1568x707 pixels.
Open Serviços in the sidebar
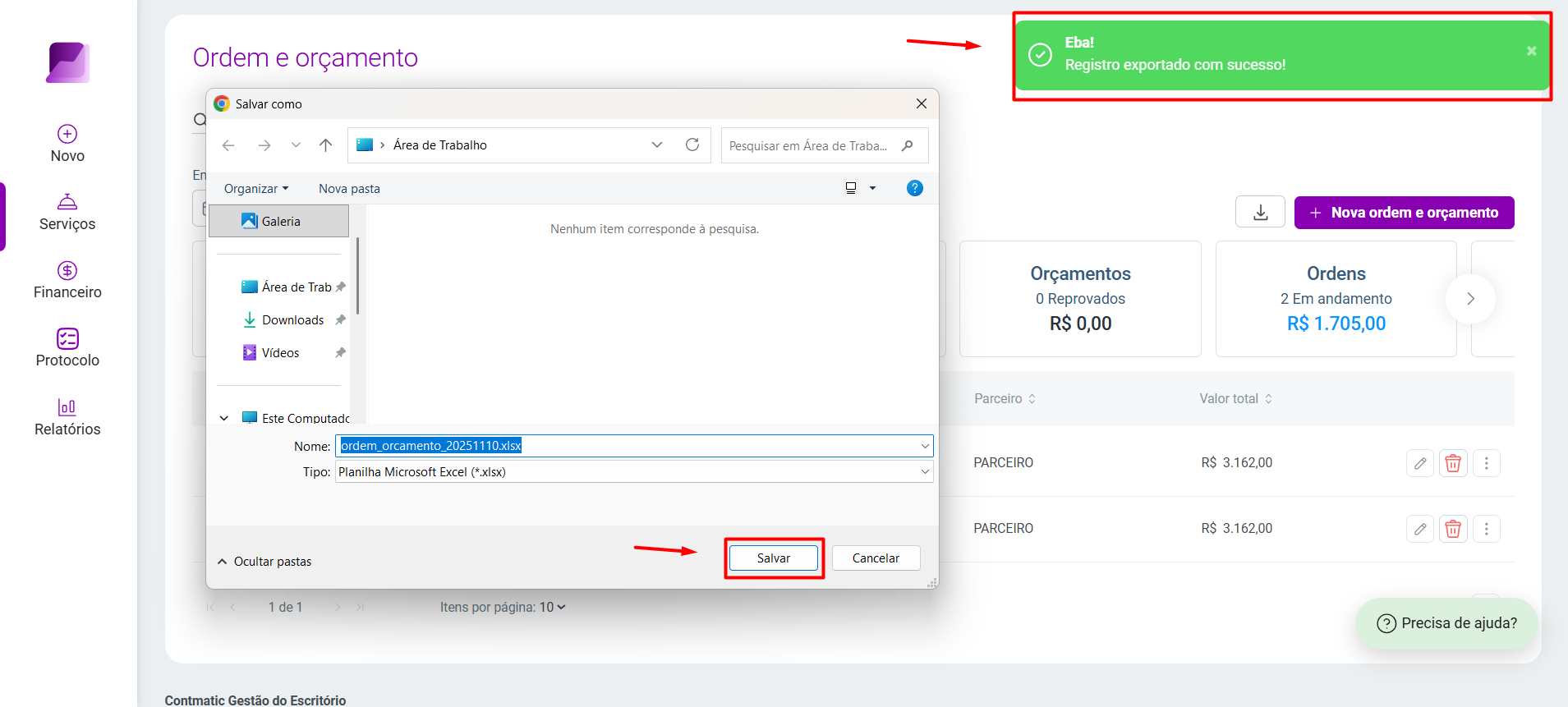[67, 212]
